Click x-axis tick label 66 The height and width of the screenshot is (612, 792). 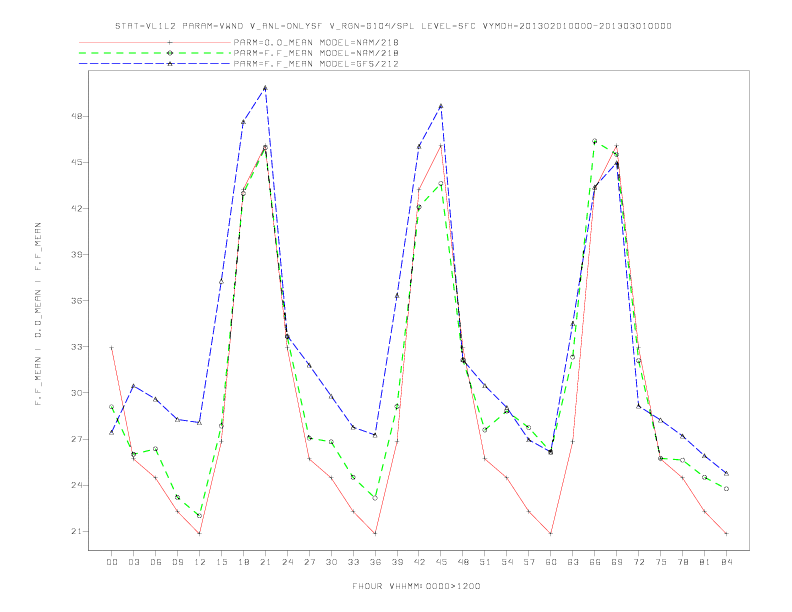[595, 562]
